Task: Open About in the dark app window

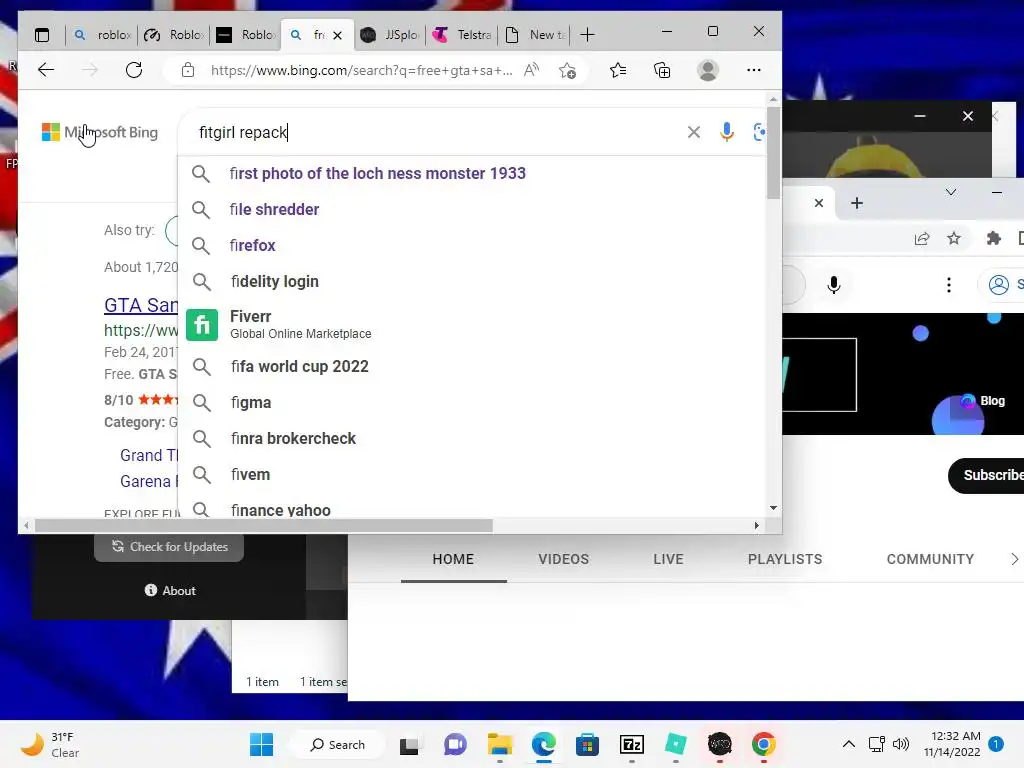Action: (170, 591)
